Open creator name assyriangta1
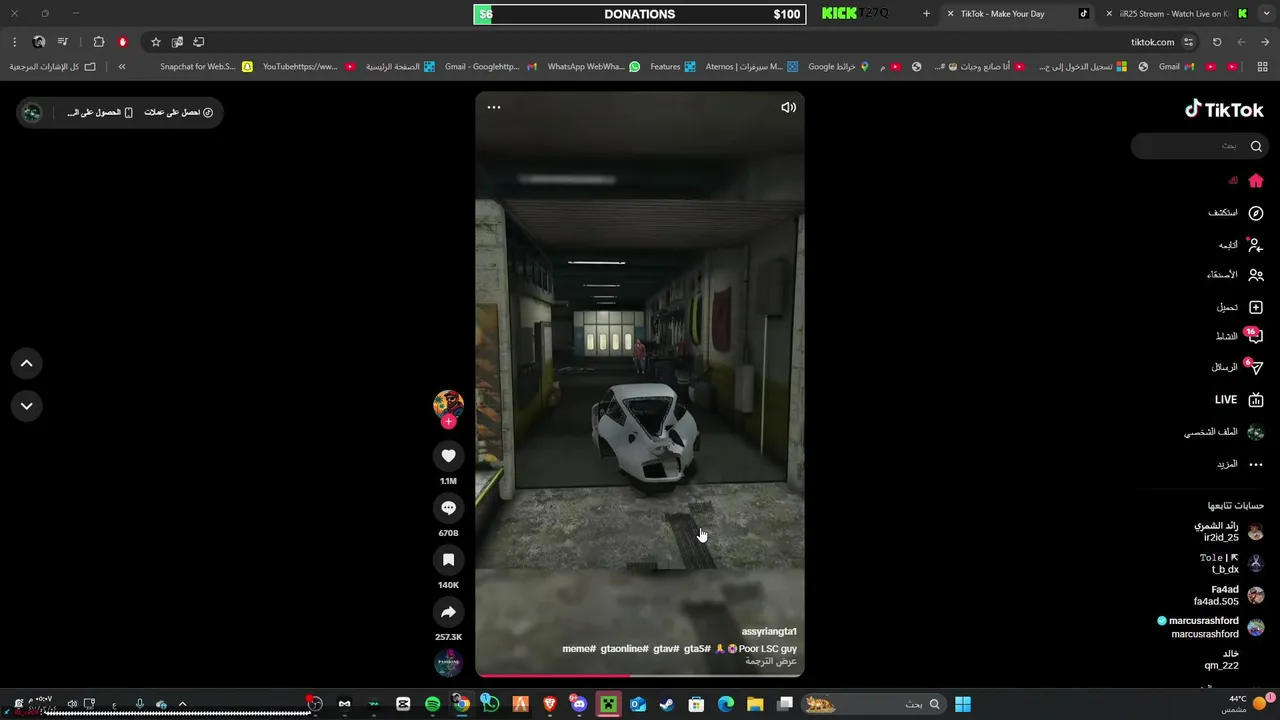The image size is (1280, 720). tap(769, 632)
